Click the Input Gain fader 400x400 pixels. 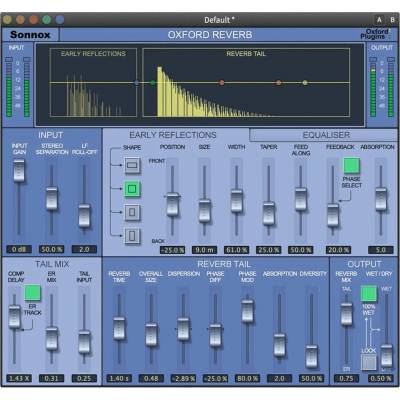point(19,171)
